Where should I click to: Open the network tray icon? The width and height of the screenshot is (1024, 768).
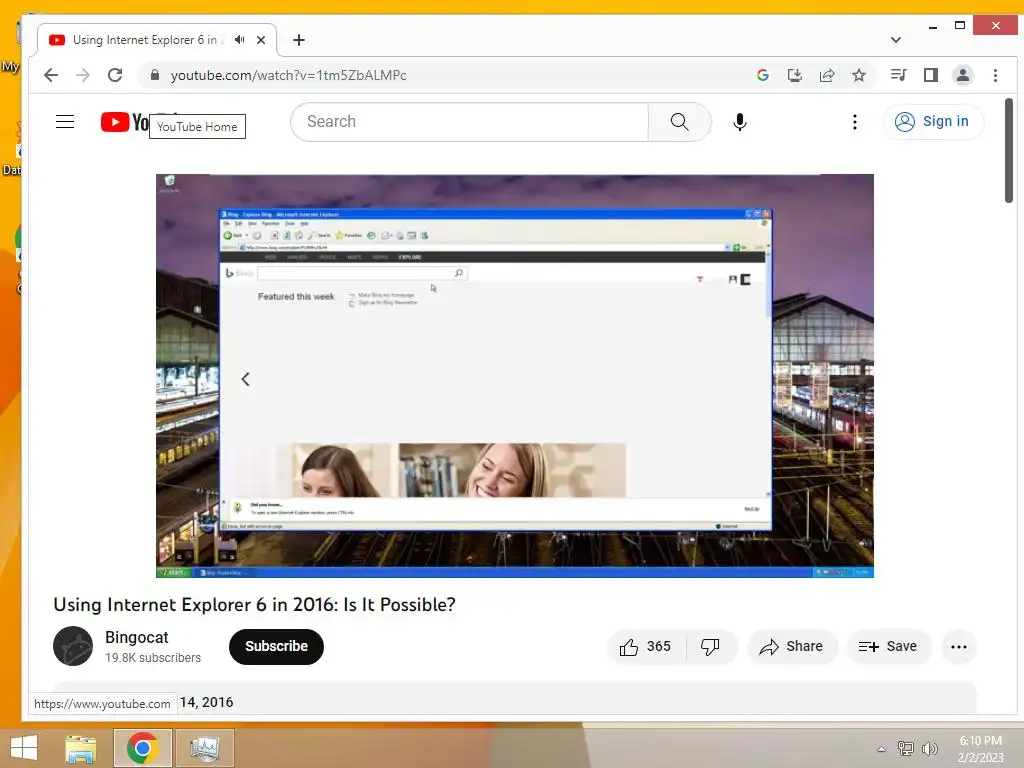click(x=906, y=749)
